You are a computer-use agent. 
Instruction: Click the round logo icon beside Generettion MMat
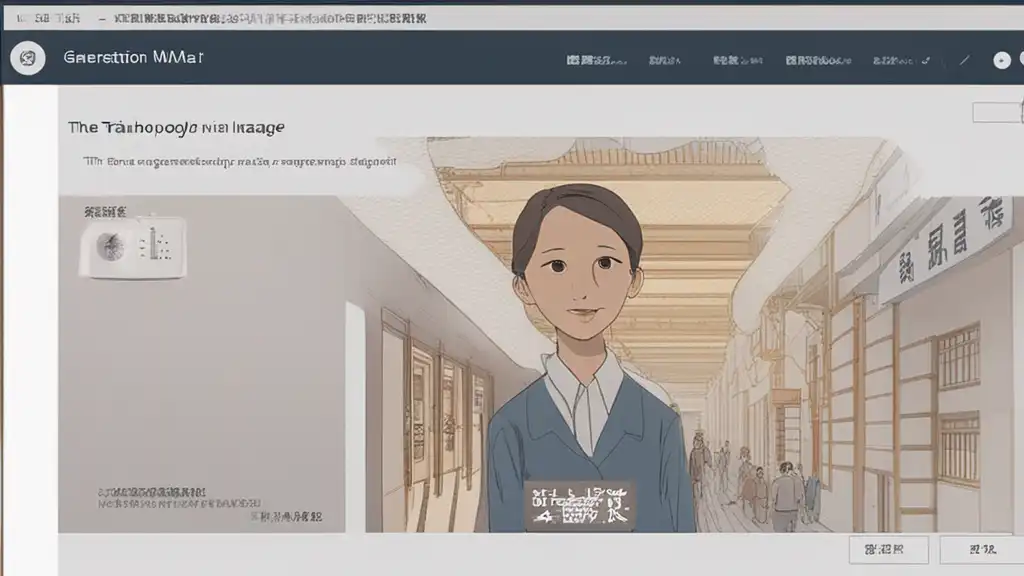[x=27, y=58]
